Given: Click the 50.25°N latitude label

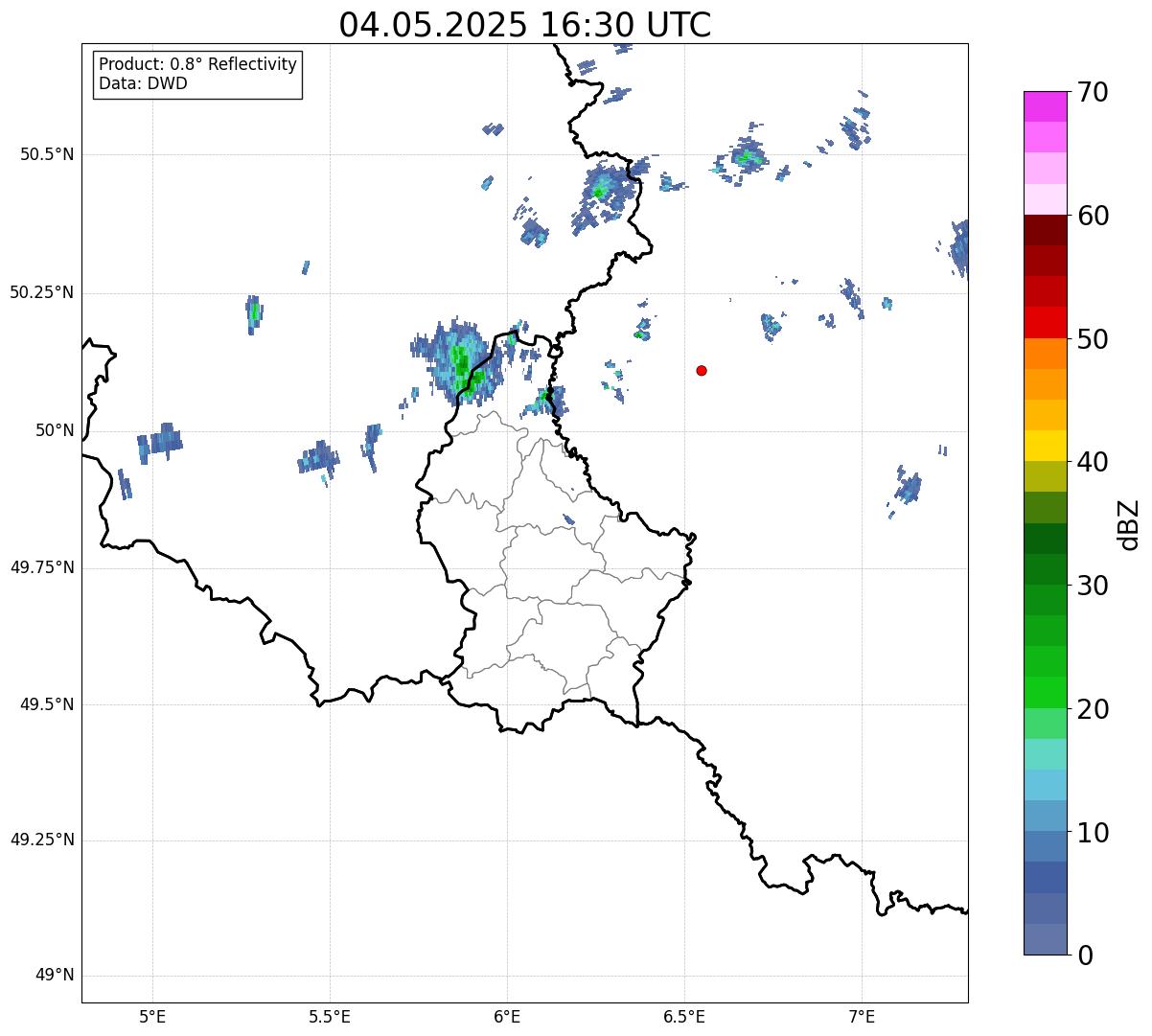Looking at the screenshot, I should 41,292.
